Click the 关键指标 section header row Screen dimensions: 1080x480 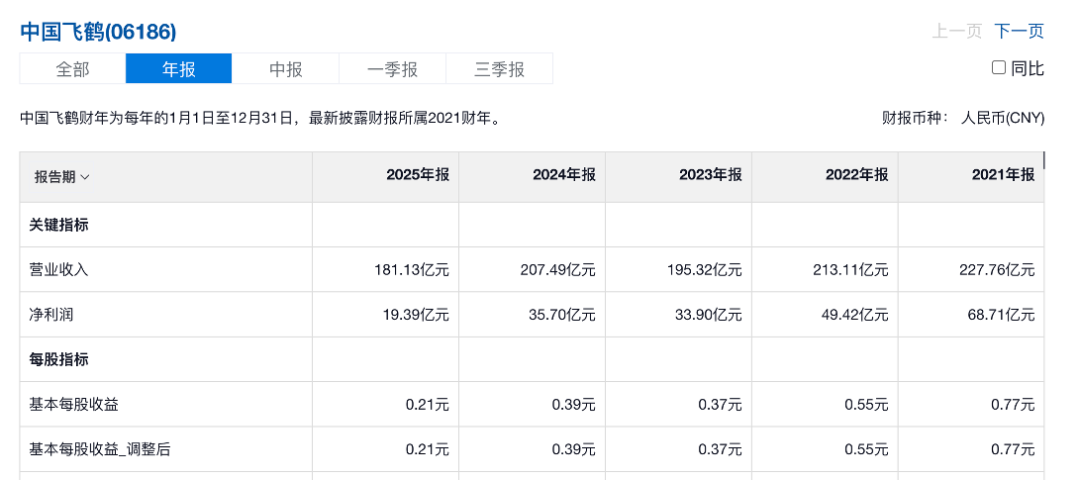(60, 225)
